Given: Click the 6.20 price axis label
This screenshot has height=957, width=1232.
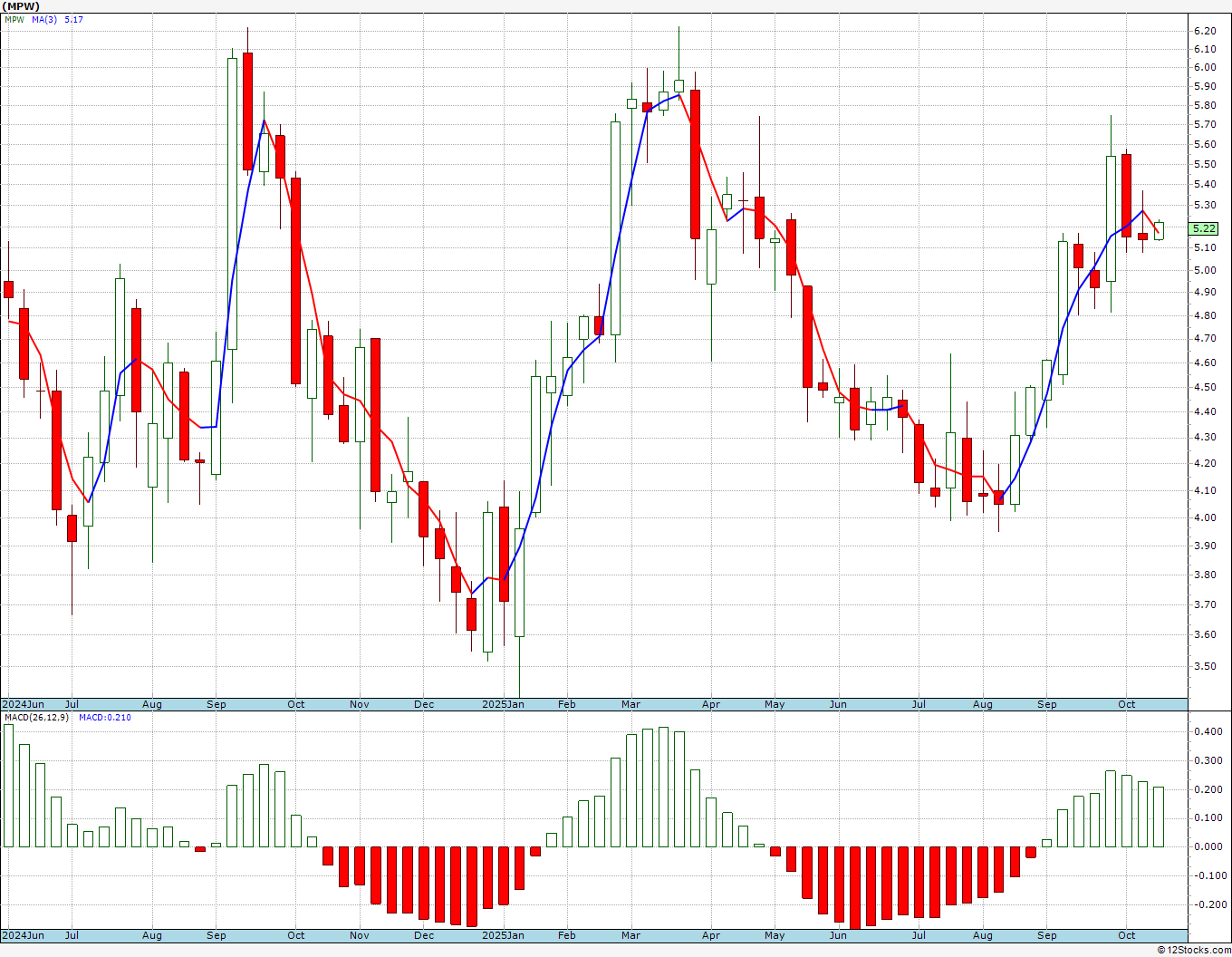Looking at the screenshot, I should (1205, 31).
